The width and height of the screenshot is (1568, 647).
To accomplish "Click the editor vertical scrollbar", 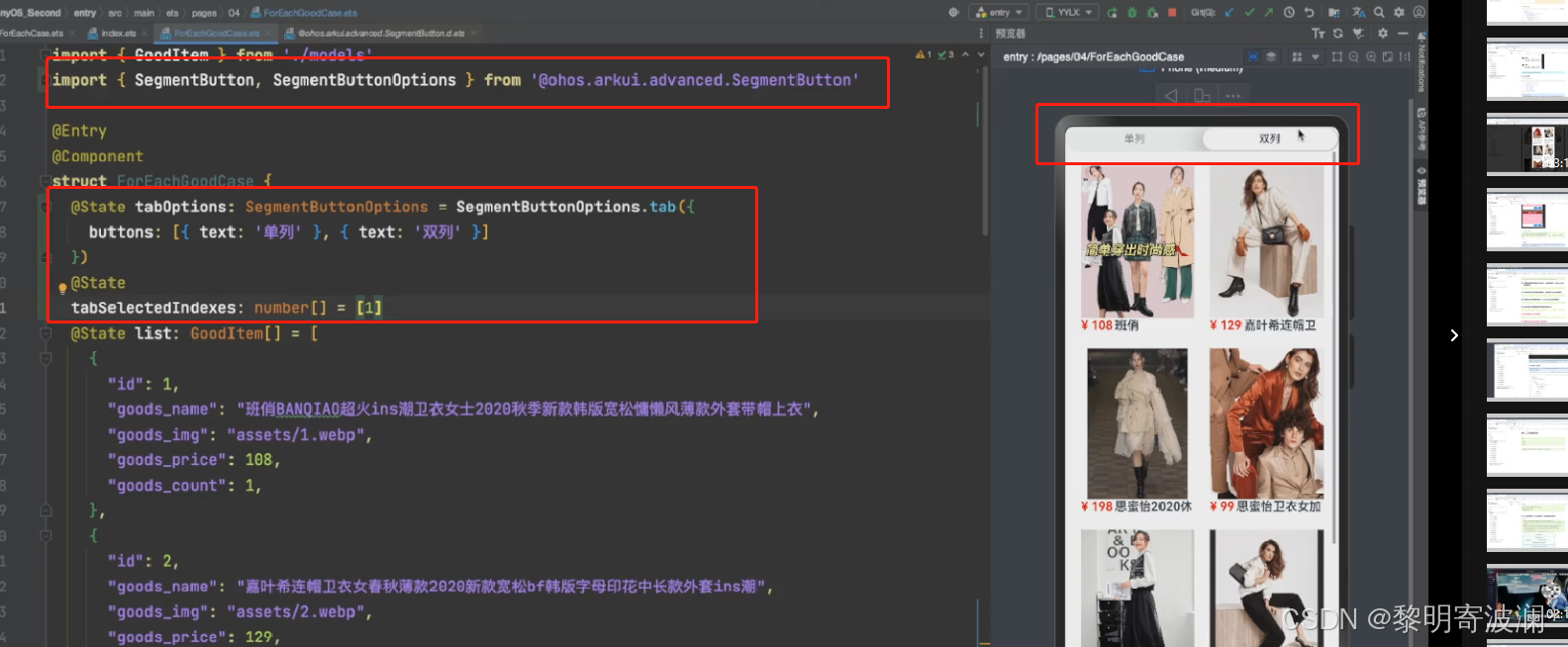I will (x=985, y=148).
